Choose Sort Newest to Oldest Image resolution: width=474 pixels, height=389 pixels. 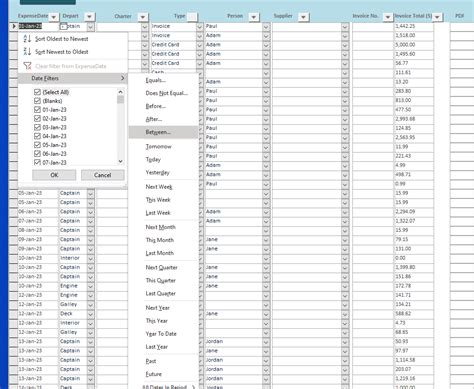click(62, 52)
